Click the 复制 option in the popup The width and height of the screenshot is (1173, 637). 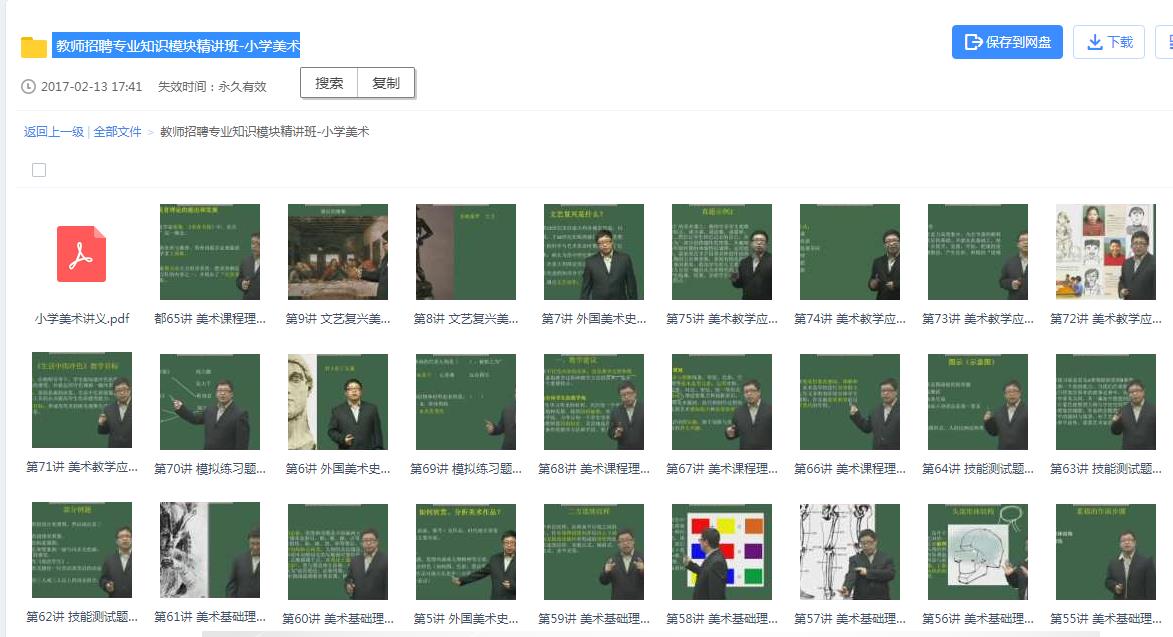click(x=385, y=83)
